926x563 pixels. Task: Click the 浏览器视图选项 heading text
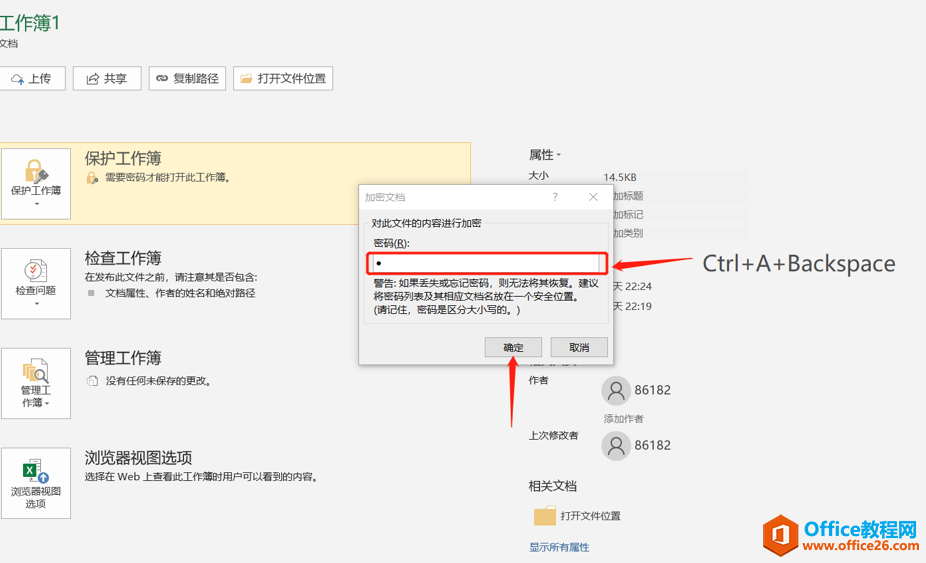[x=138, y=458]
